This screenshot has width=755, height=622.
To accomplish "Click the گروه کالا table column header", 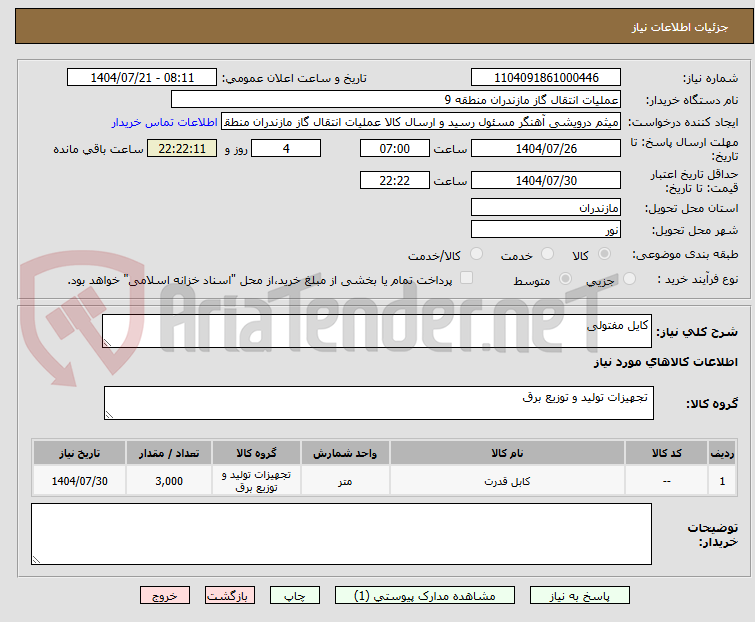I will [256, 453].
